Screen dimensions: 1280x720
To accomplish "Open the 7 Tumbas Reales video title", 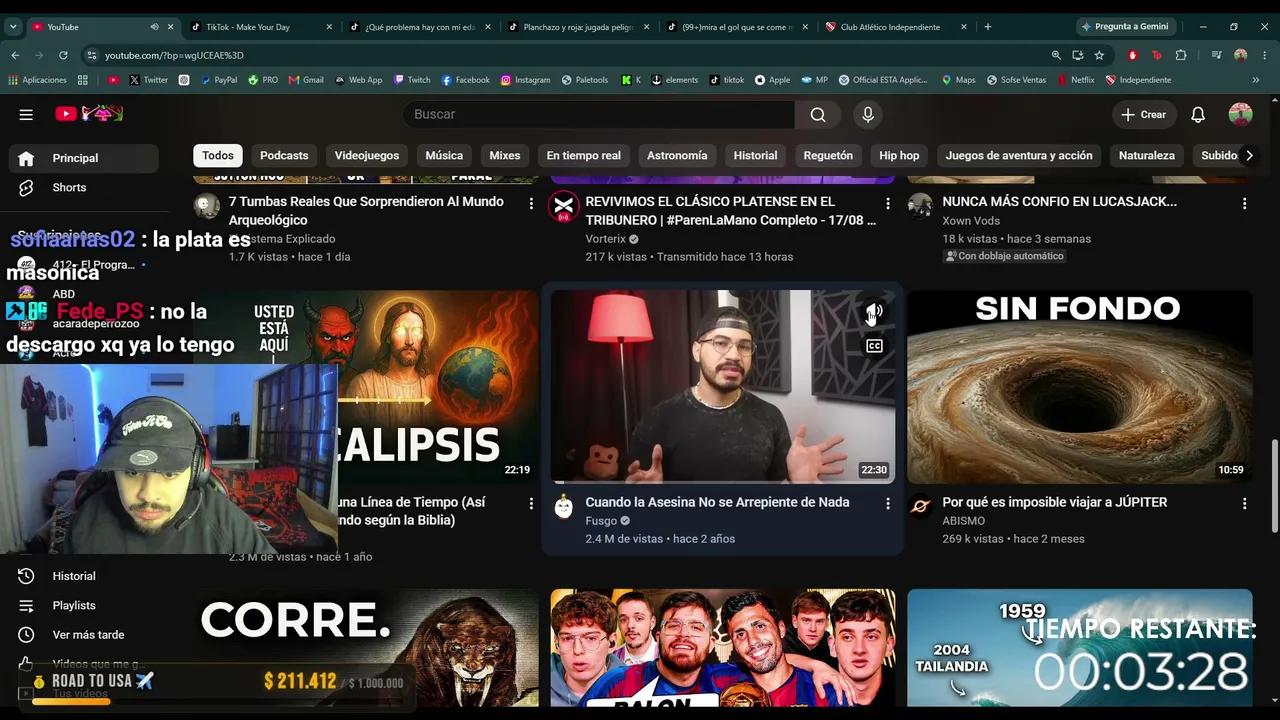I will (x=366, y=210).
